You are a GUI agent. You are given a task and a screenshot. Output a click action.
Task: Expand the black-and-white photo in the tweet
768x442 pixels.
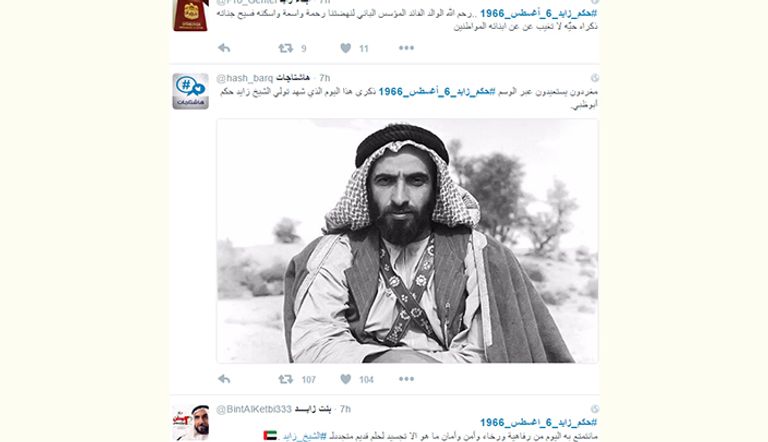tap(407, 241)
